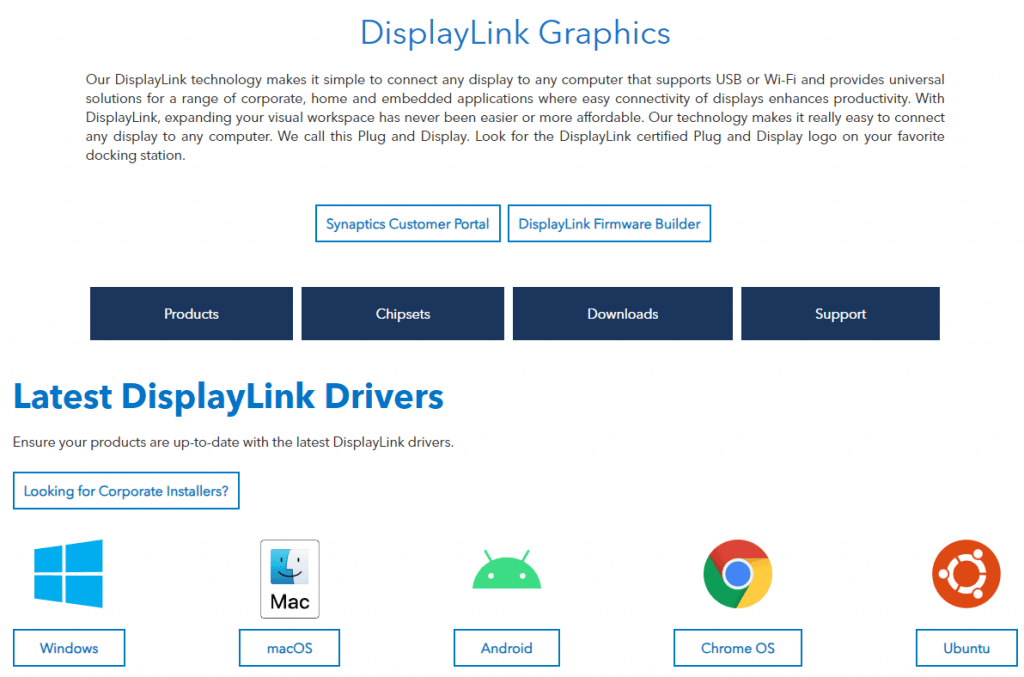Click the Chrome logo icon
This screenshot has width=1024, height=677.
pos(738,574)
